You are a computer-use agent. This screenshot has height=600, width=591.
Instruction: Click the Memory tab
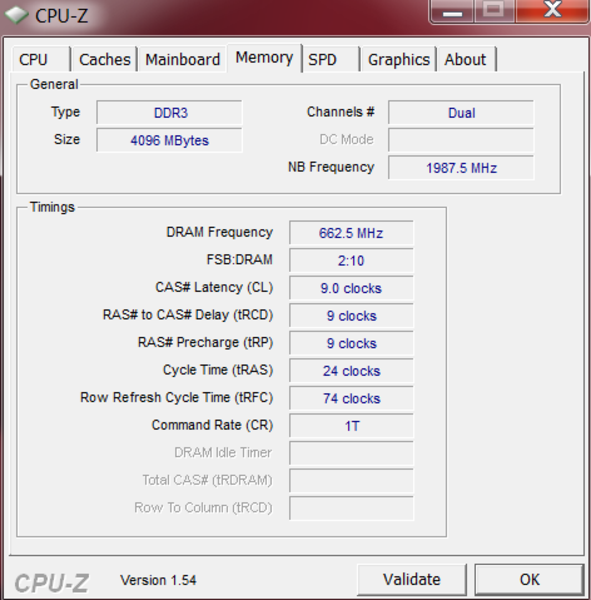pyautogui.click(x=264, y=58)
